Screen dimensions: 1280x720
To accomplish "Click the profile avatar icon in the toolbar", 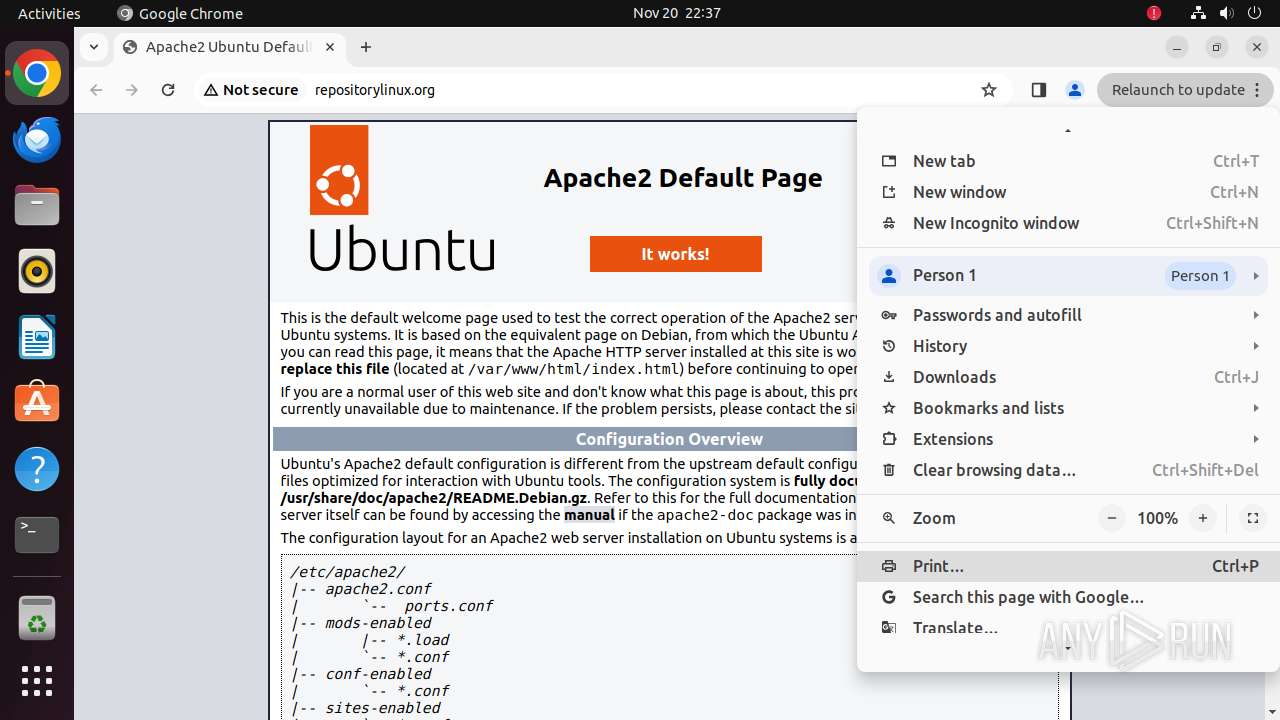I will point(1075,90).
